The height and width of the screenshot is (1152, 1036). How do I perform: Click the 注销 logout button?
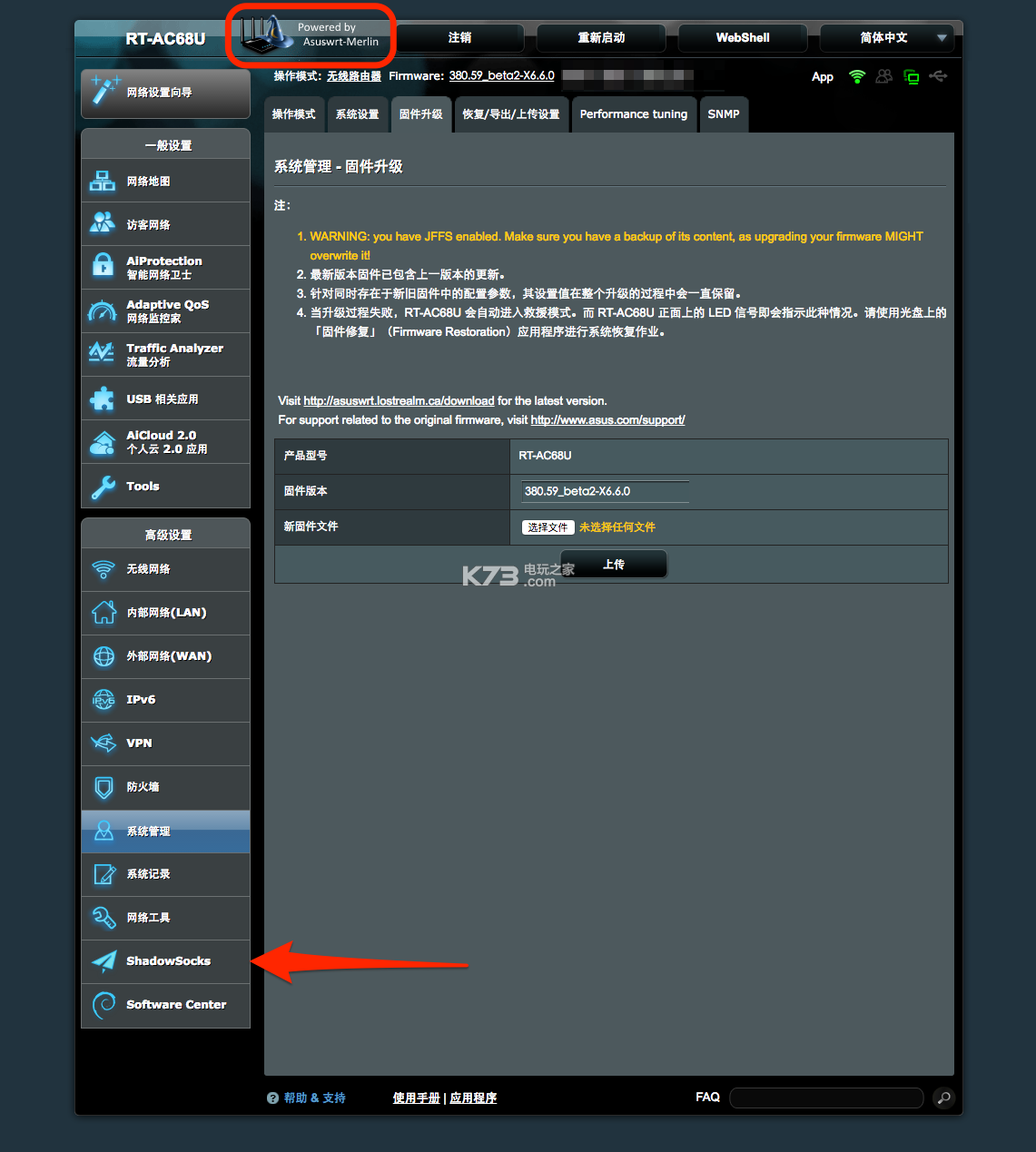(x=460, y=38)
